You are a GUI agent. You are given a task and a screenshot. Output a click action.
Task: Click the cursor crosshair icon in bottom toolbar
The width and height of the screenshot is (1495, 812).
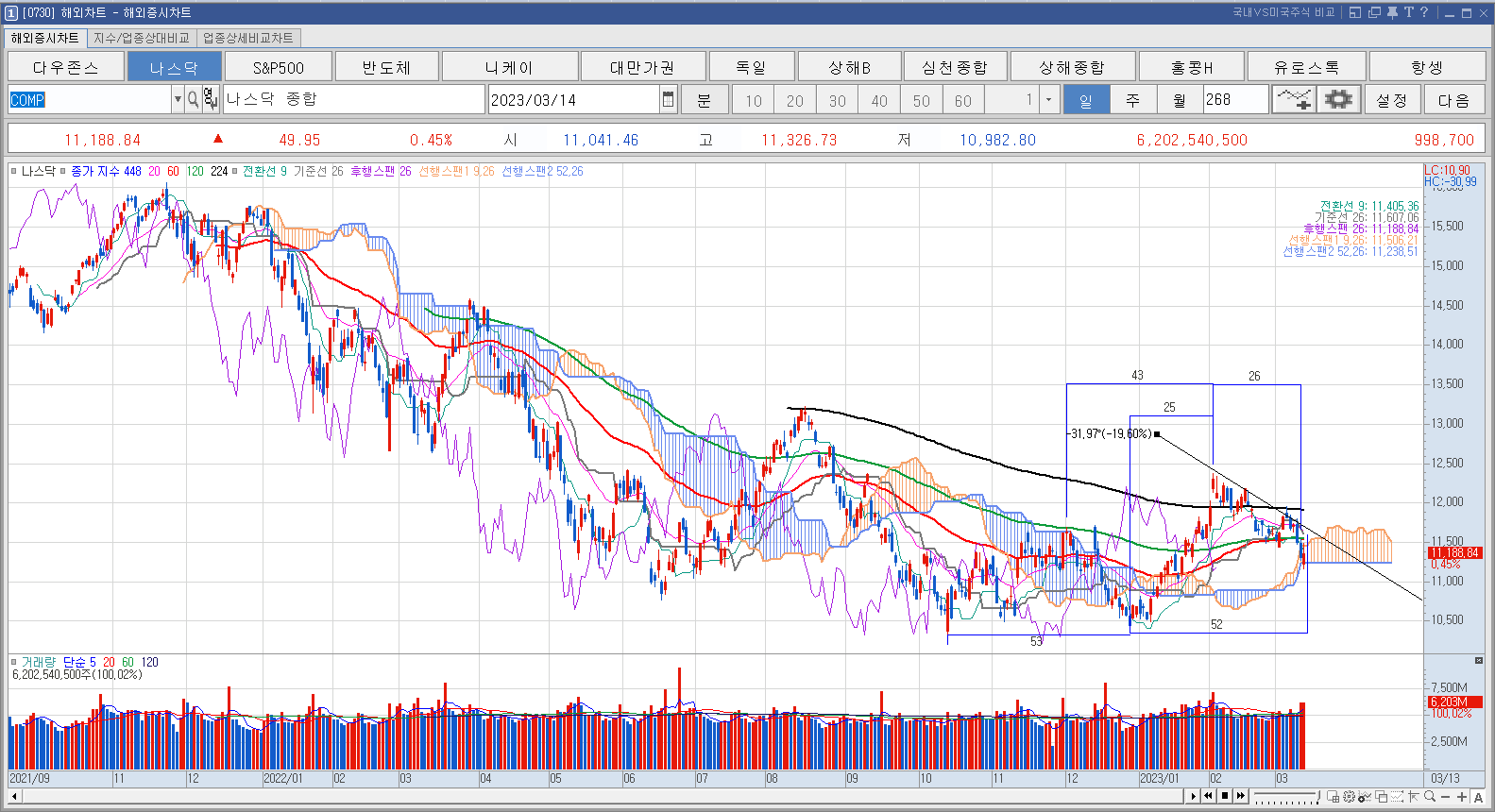coord(1413,797)
